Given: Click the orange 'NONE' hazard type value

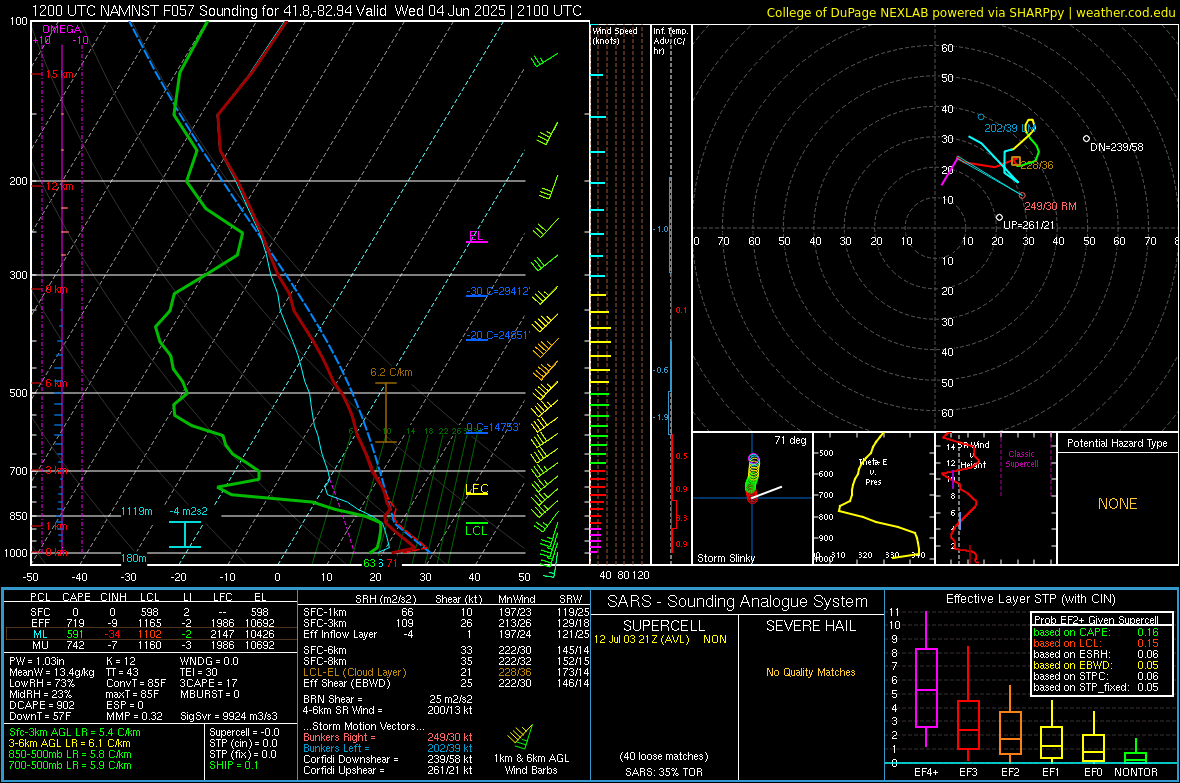Looking at the screenshot, I should pyautogui.click(x=1117, y=504).
